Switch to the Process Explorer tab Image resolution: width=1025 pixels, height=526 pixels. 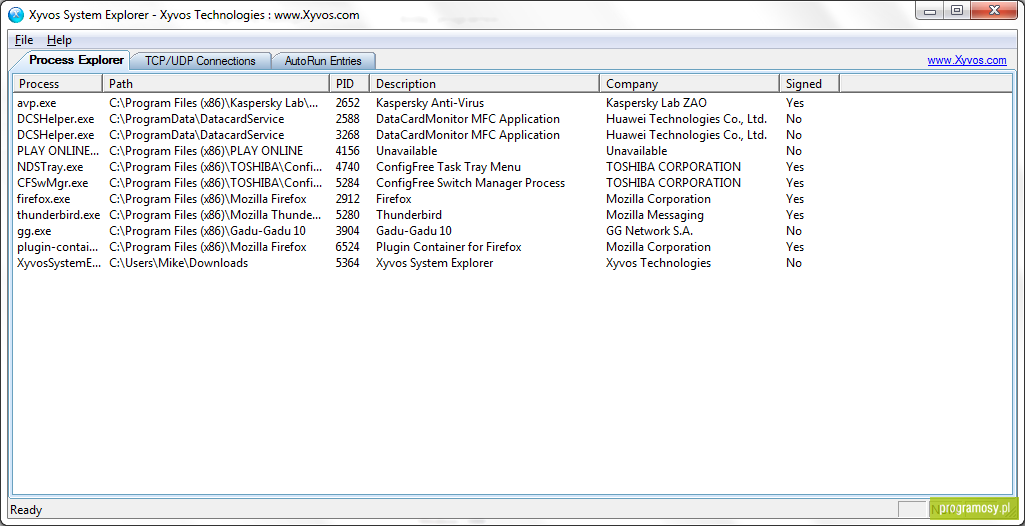point(76,60)
